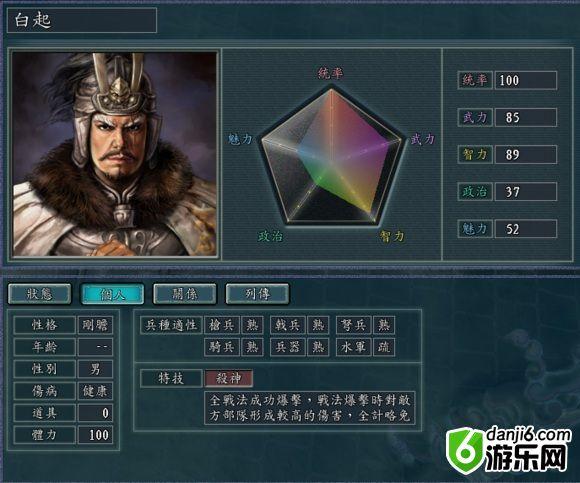Click the pentagon ability radar chart

(331, 156)
